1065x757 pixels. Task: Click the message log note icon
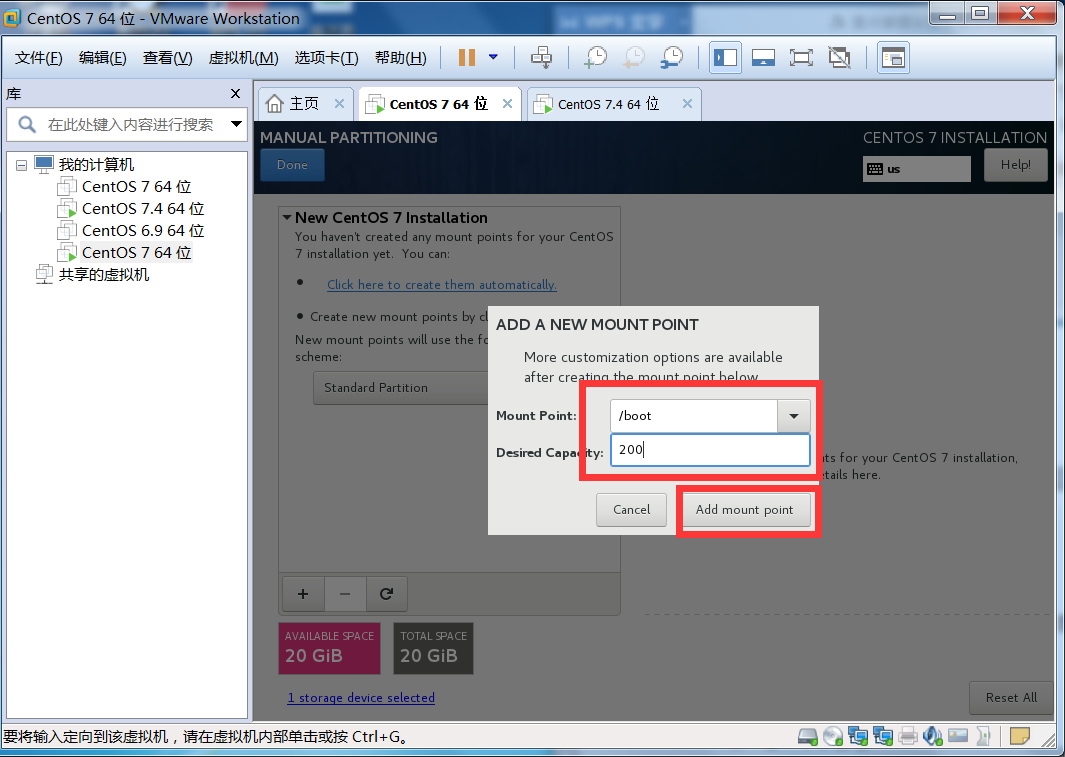click(1020, 737)
